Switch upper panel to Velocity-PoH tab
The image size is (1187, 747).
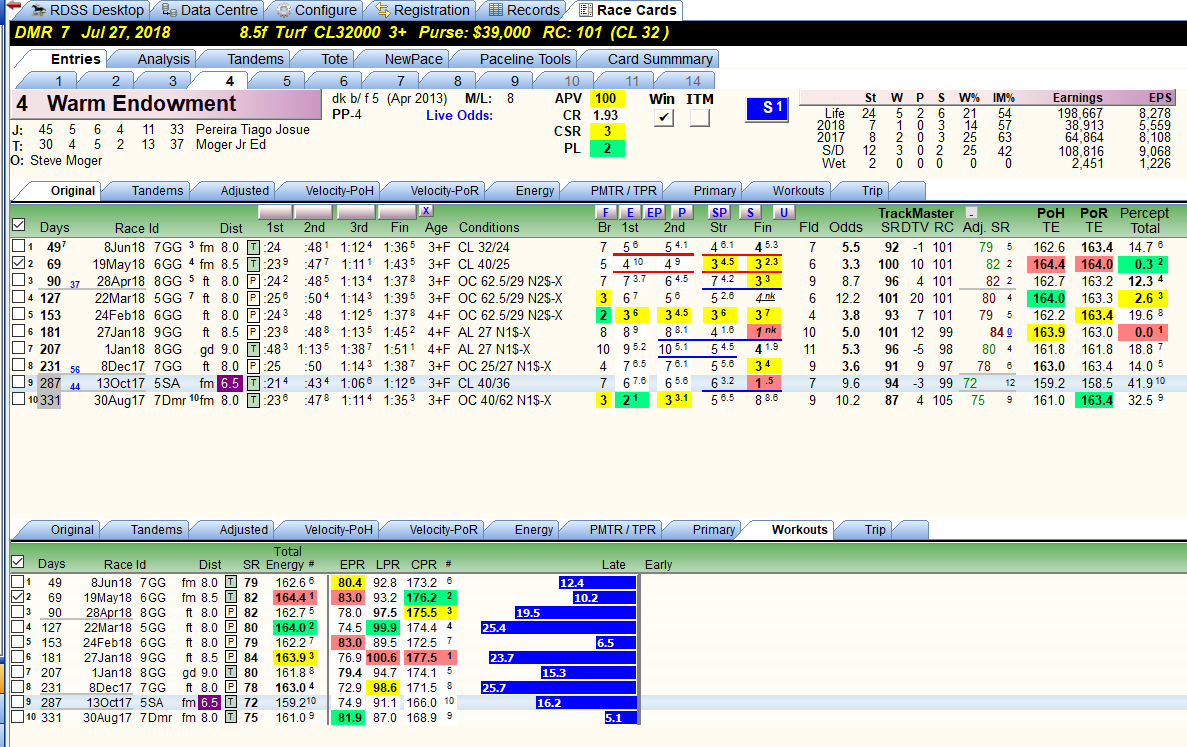click(339, 191)
